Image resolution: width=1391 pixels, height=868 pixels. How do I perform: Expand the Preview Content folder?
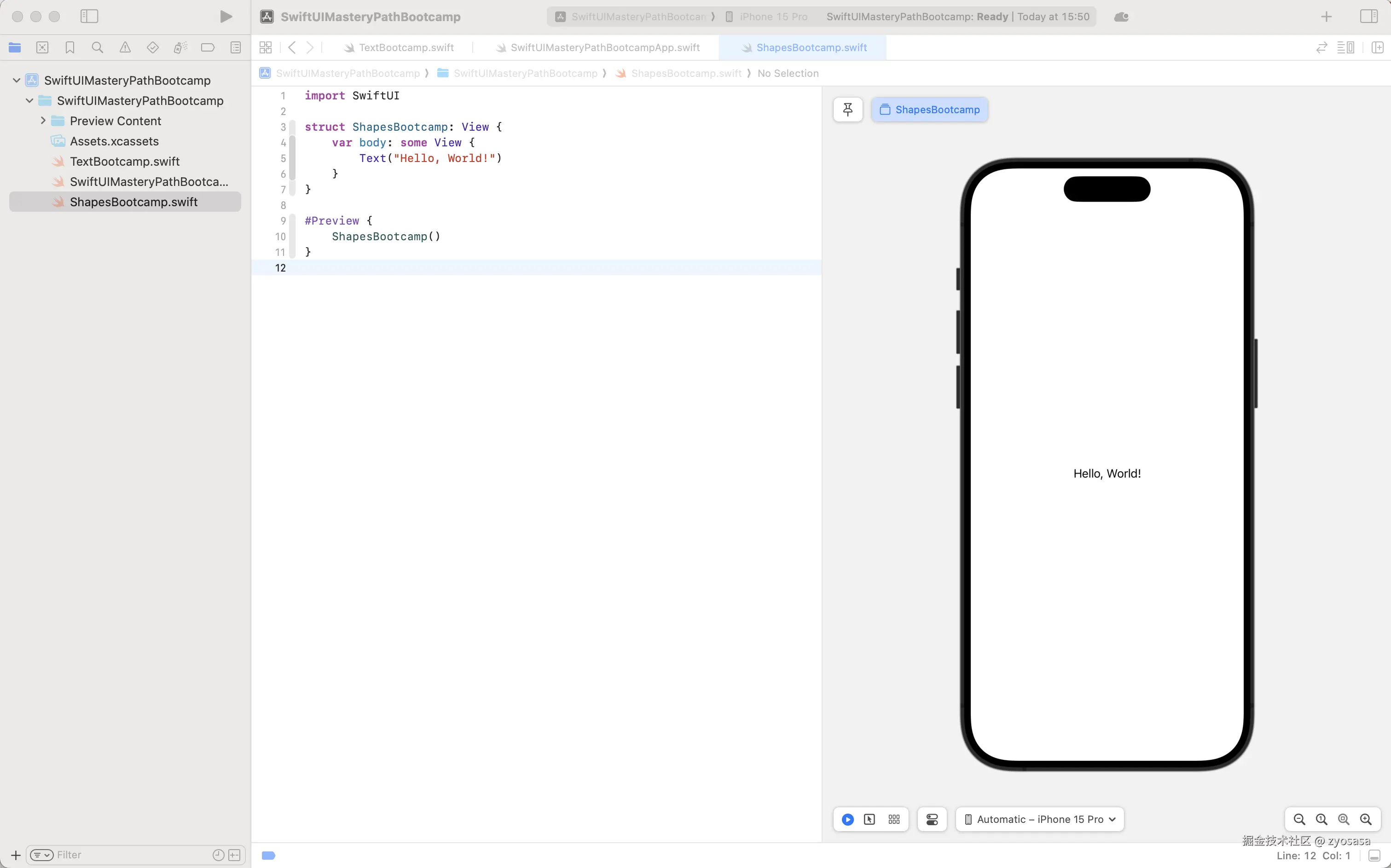[43, 121]
